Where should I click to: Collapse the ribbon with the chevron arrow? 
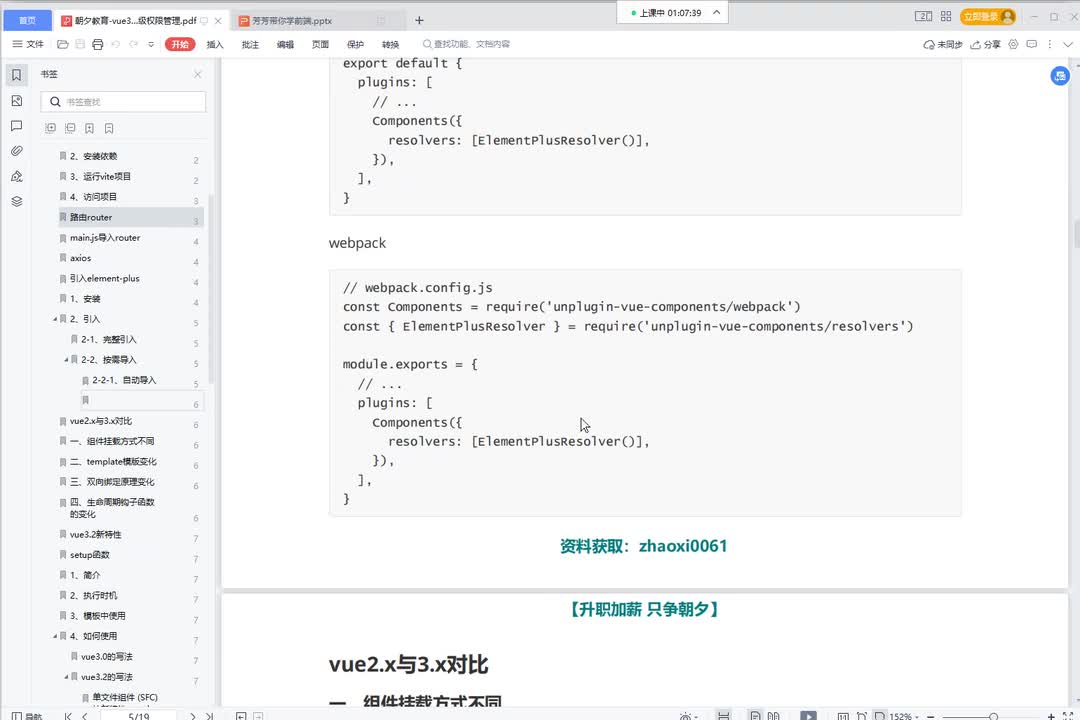pos(1068,44)
